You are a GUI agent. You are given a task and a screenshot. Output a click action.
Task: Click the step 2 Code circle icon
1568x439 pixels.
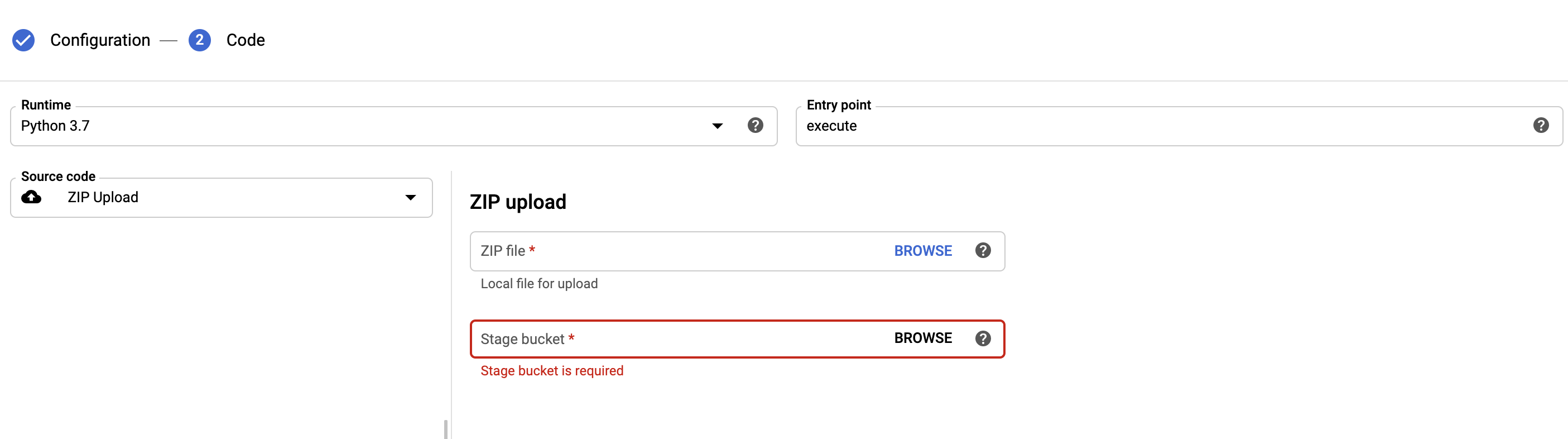click(200, 40)
